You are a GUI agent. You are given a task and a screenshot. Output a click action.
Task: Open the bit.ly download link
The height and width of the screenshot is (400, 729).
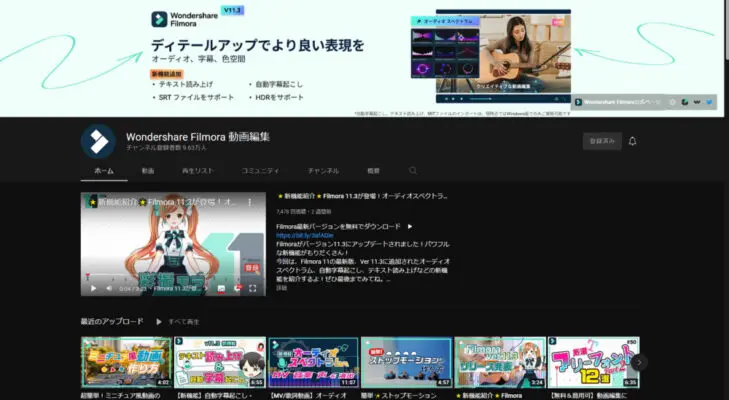[305, 235]
